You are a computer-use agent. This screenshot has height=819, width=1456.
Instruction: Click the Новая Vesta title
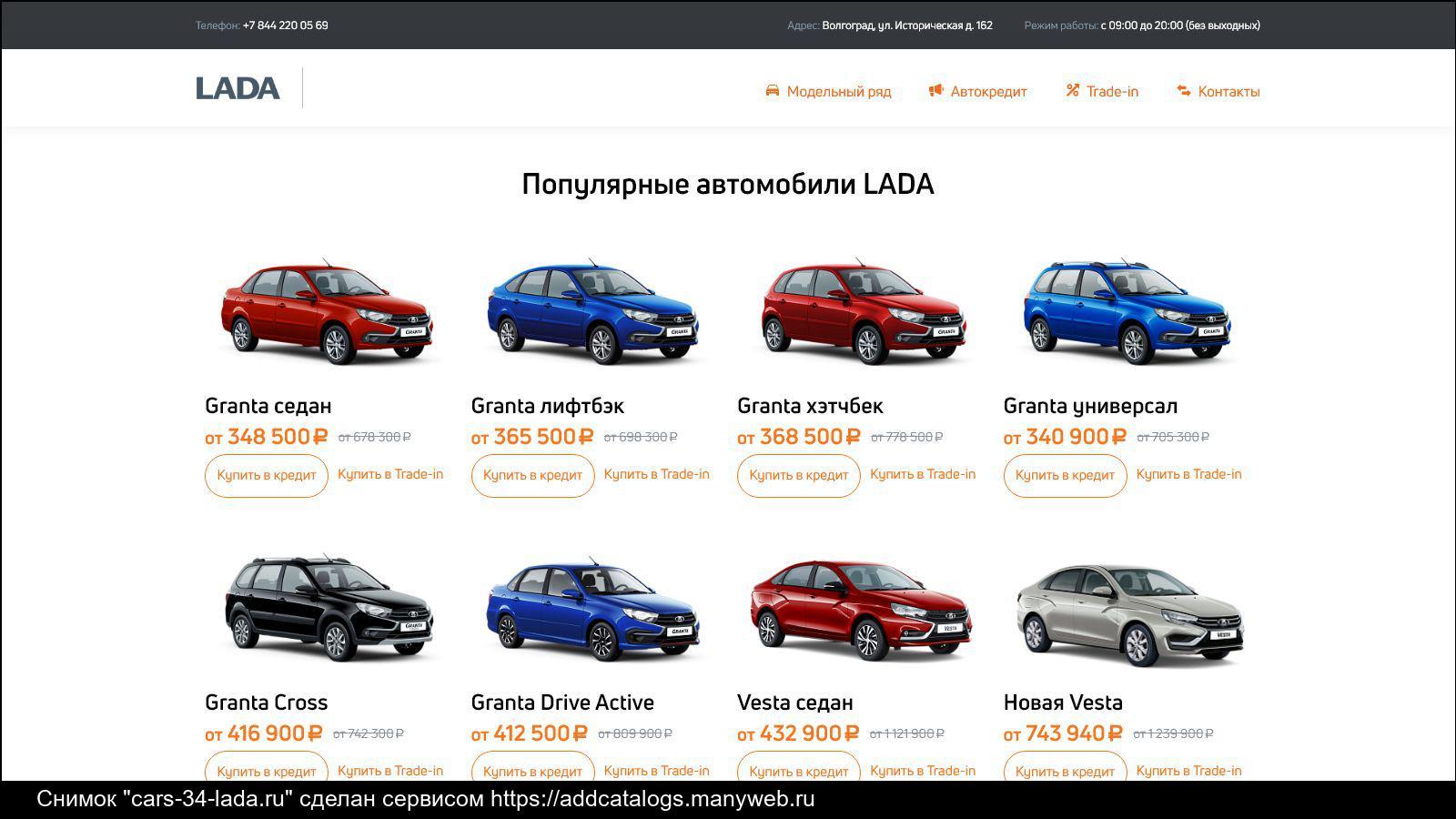(x=1063, y=703)
